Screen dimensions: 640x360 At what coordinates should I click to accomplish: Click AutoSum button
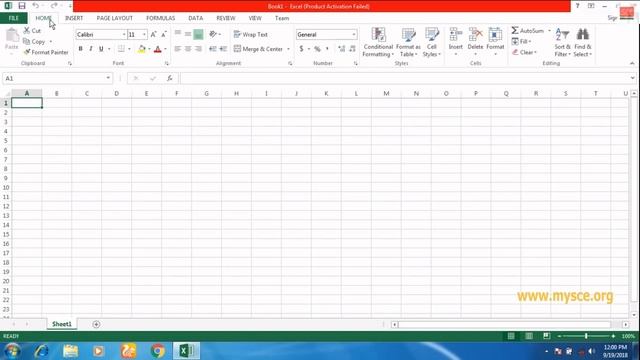pyautogui.click(x=528, y=31)
